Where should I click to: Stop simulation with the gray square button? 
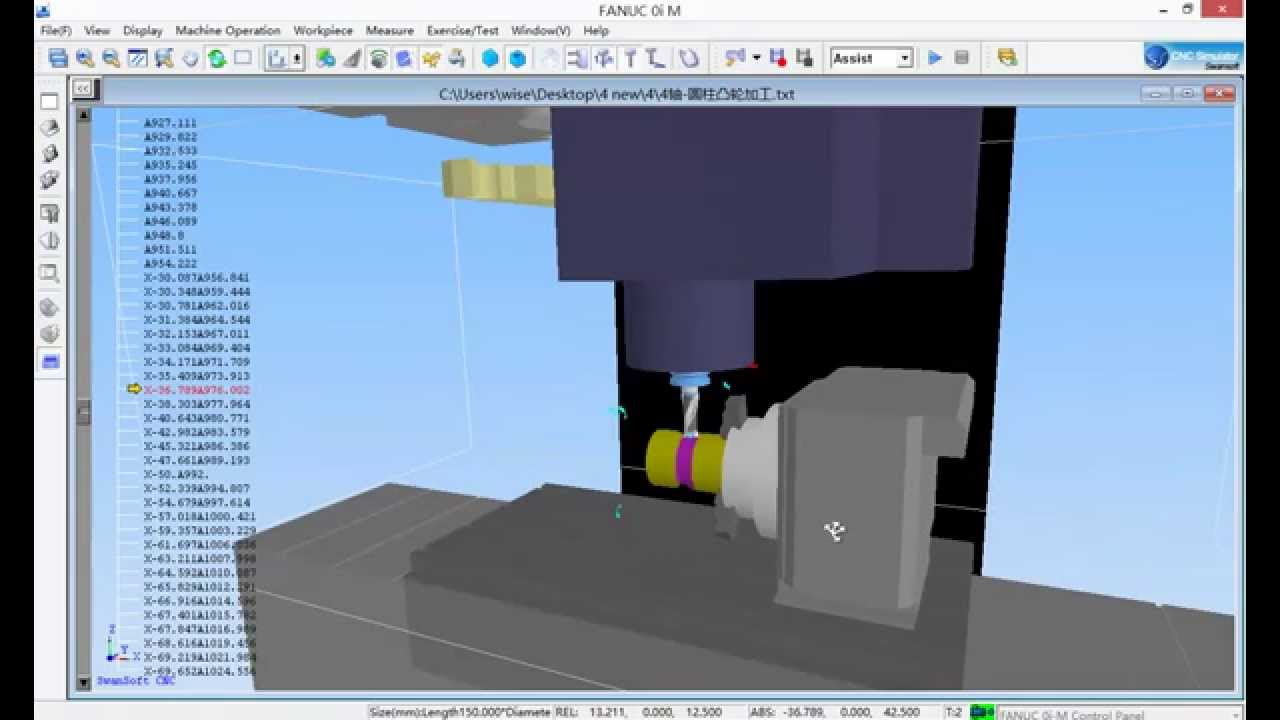(961, 58)
